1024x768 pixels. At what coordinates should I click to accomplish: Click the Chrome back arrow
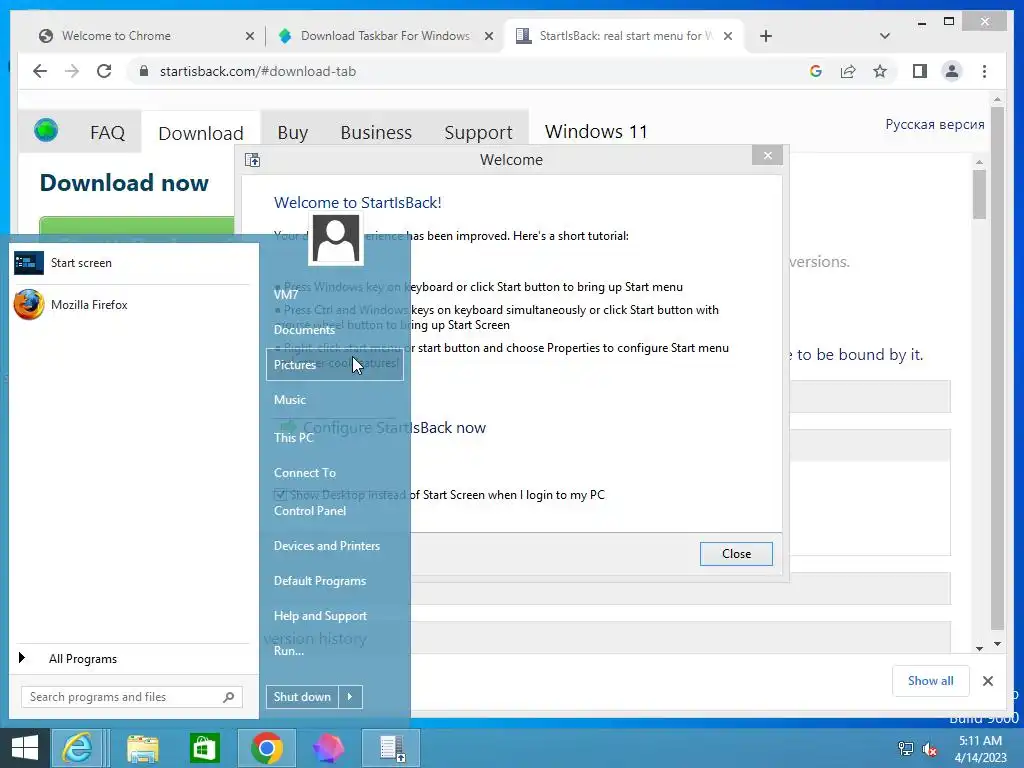[x=40, y=71]
